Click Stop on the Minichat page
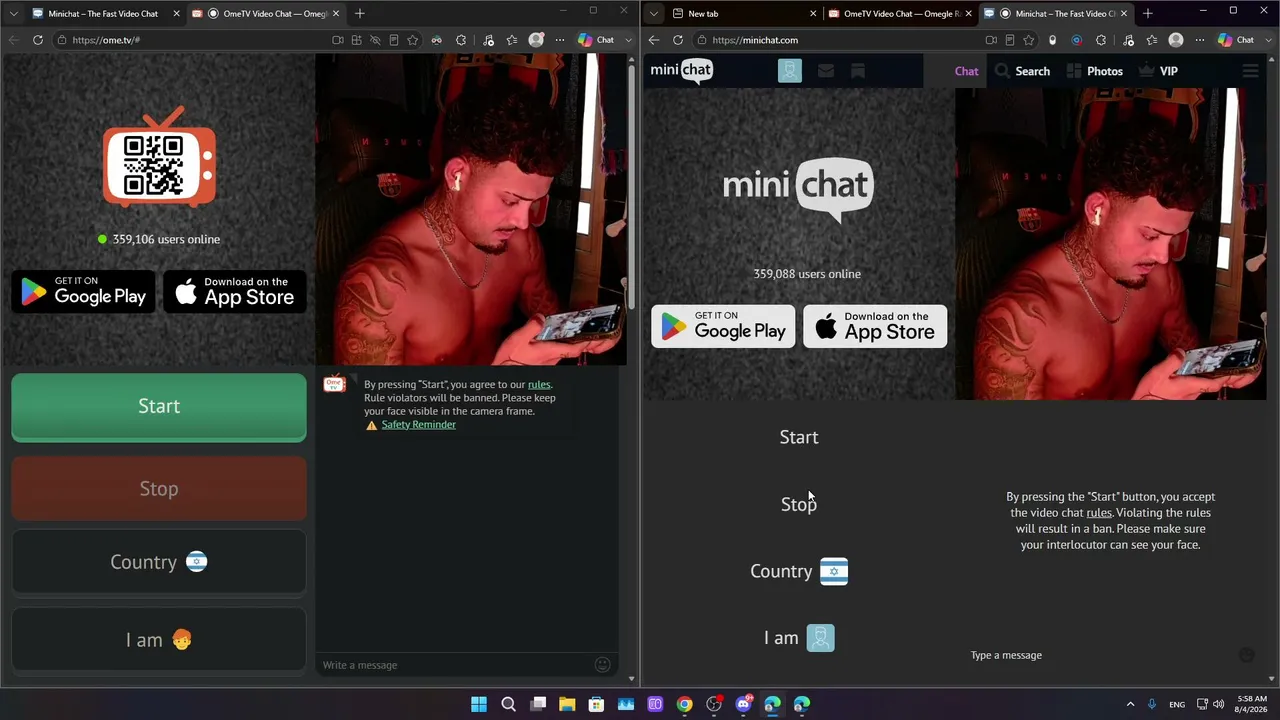1280x720 pixels. [x=799, y=504]
